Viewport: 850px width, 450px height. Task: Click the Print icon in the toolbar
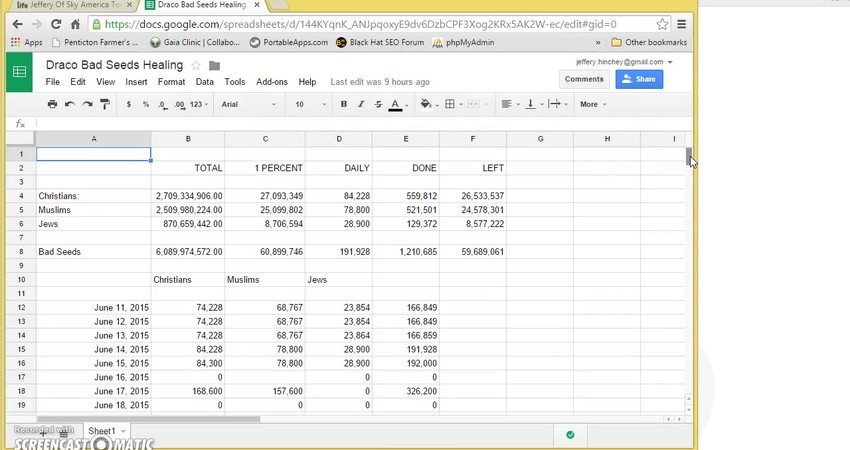tap(52, 104)
